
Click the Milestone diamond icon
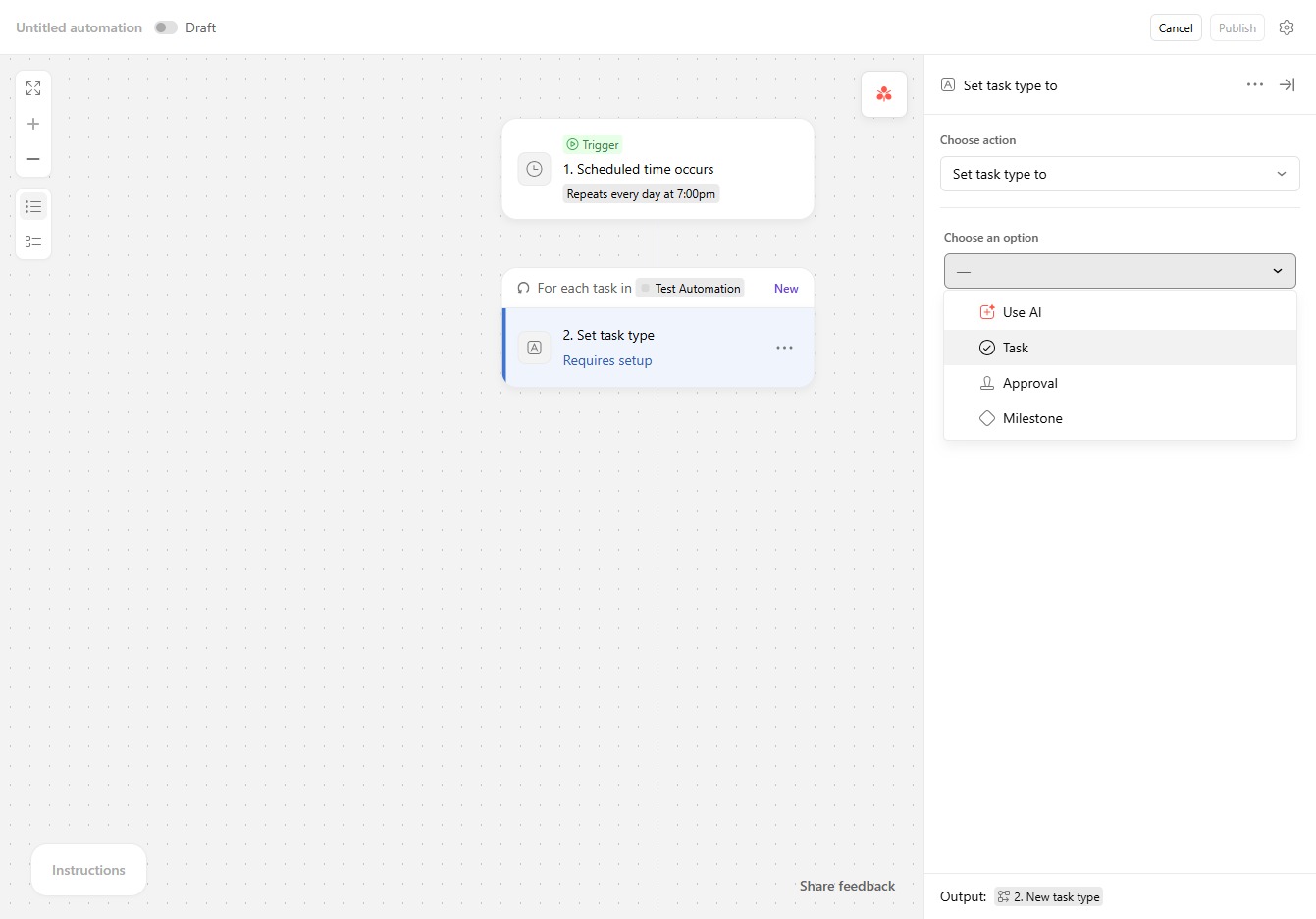tap(987, 418)
